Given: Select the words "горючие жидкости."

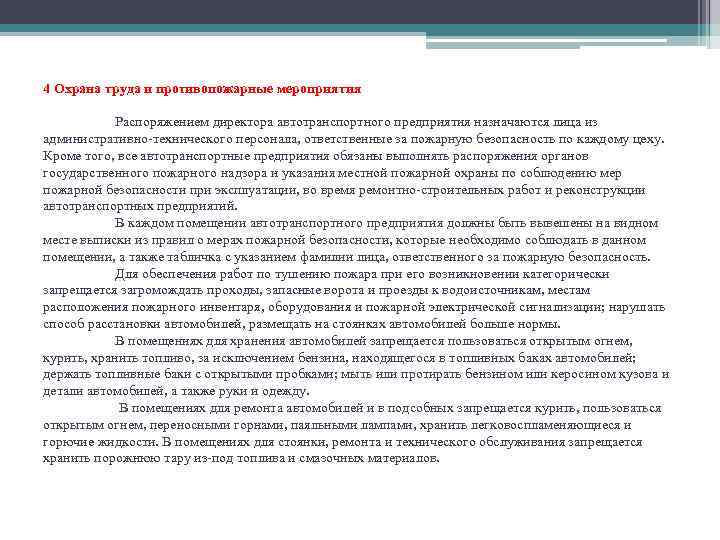Looking at the screenshot, I should click(x=101, y=442).
